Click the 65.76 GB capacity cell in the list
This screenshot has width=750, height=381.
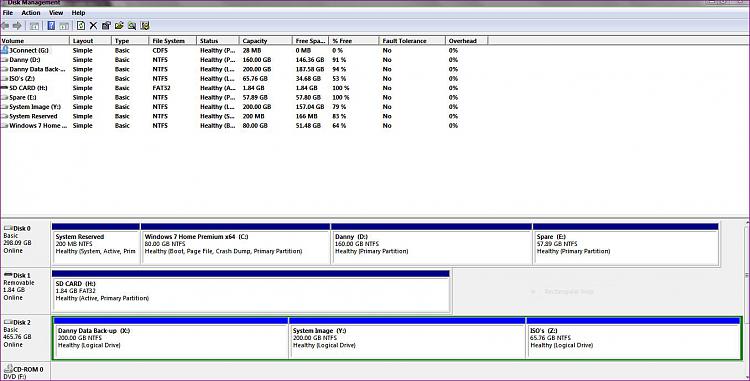255,78
